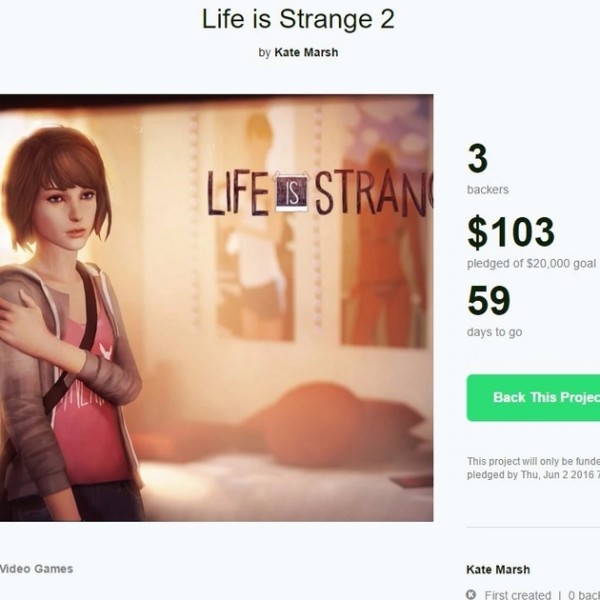Click the $103 pledged amount
Viewport: 600px width, 600px height.
510,232
